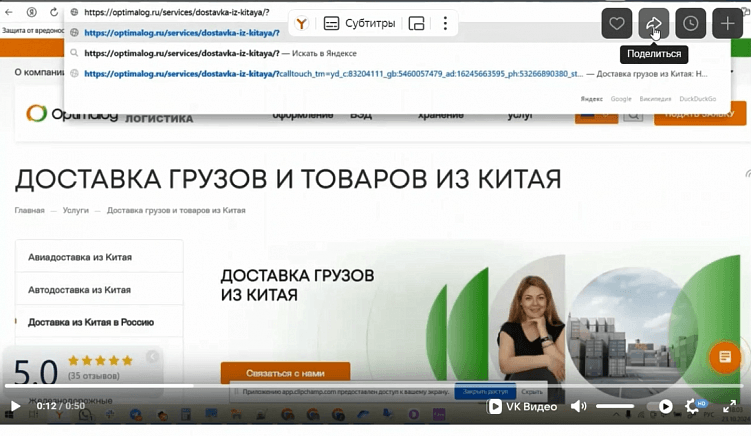Toggle the autoplay switch
751x436 pixels.
point(660,406)
